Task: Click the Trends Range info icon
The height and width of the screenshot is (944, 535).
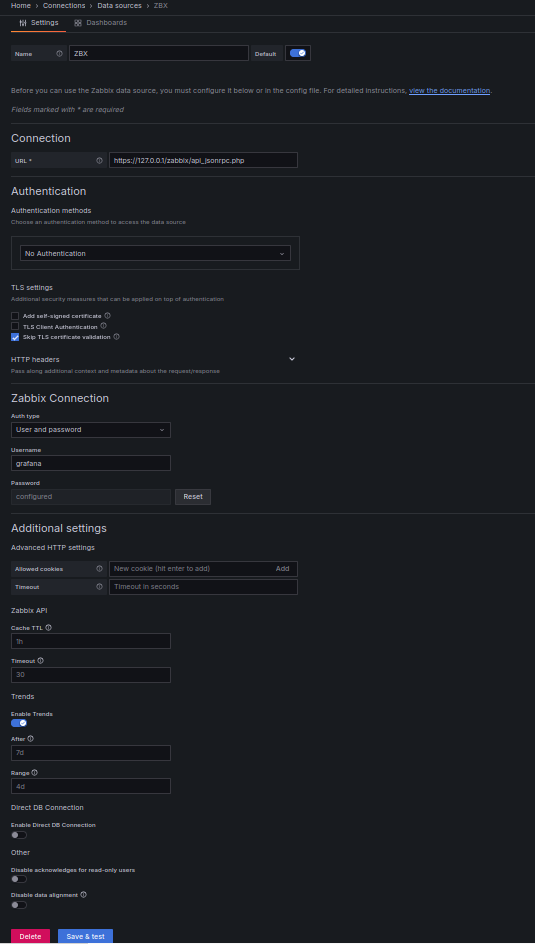Action: tap(35, 772)
